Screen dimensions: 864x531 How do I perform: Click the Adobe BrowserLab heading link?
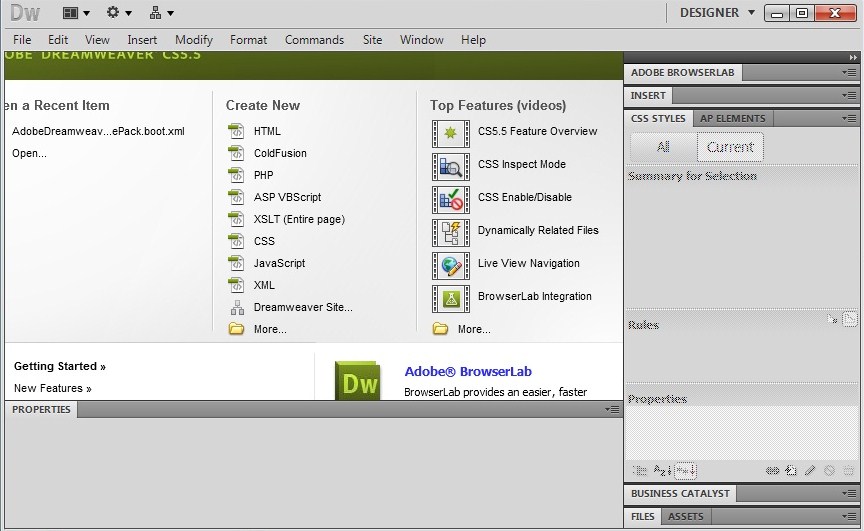tap(468, 371)
